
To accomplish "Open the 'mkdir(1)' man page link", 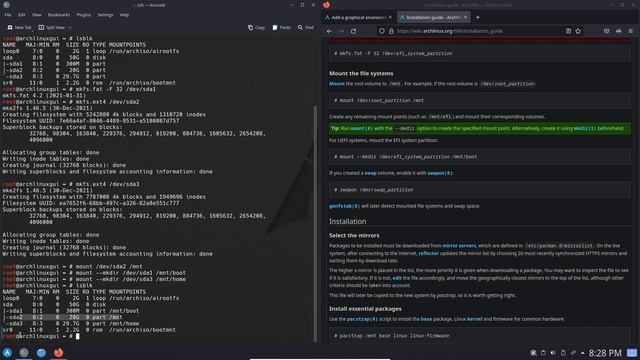I will pyautogui.click(x=584, y=128).
